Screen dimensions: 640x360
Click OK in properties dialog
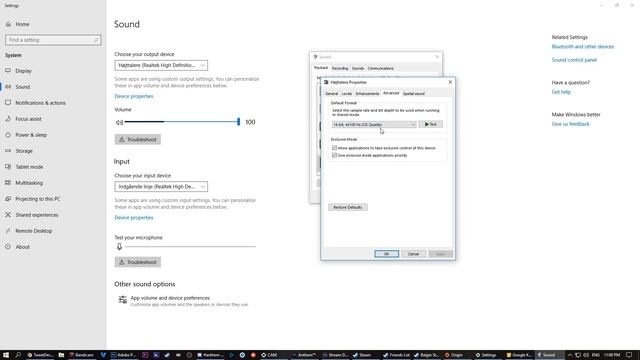pyautogui.click(x=387, y=254)
